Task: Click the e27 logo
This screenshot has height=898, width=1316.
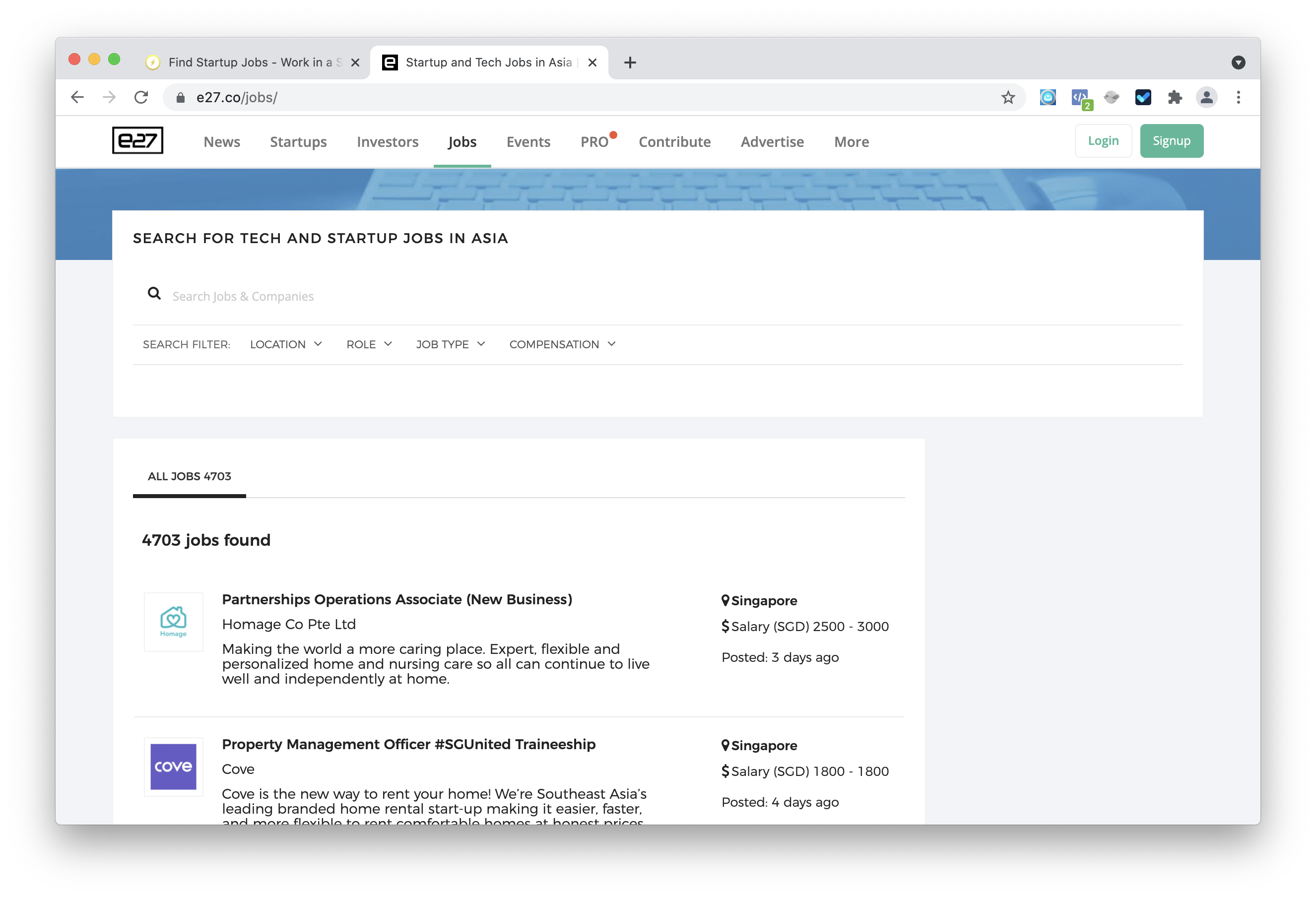Action: (137, 140)
